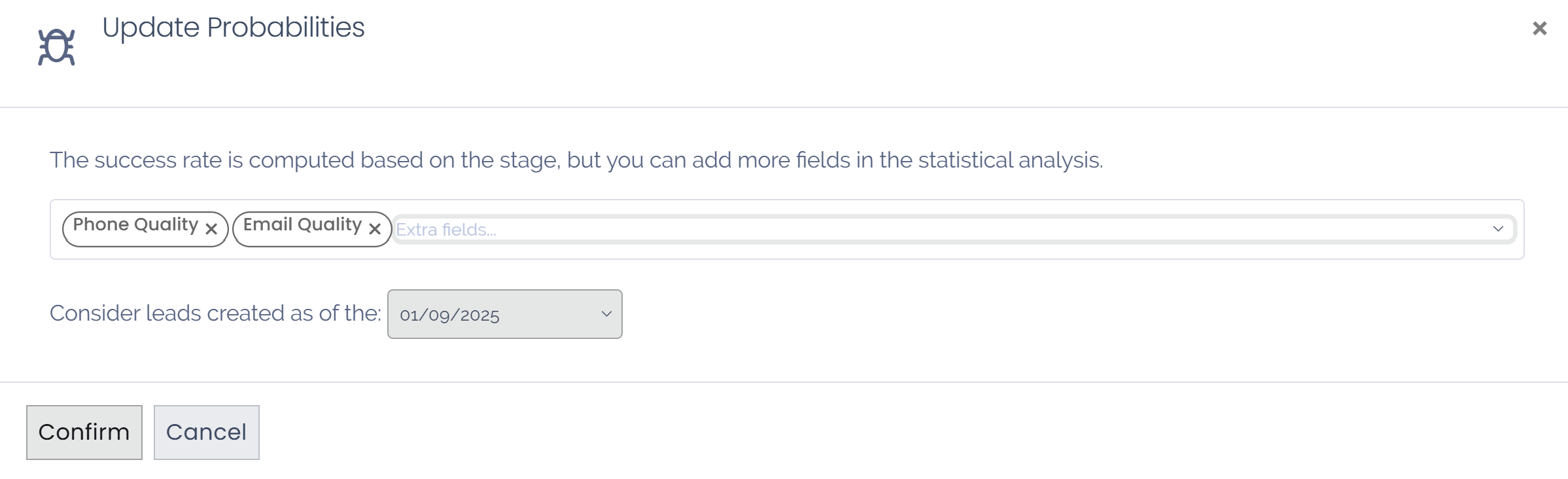
Task: Click the delete icon on Phone Quality pill
Action: click(x=211, y=228)
